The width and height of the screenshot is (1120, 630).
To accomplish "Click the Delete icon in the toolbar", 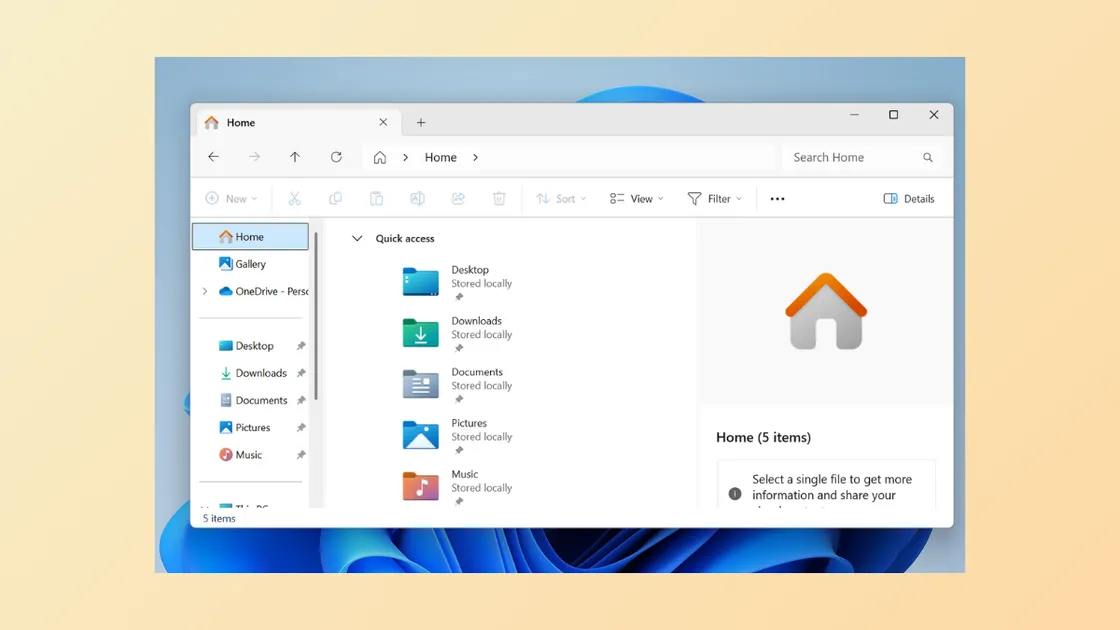I will (499, 198).
